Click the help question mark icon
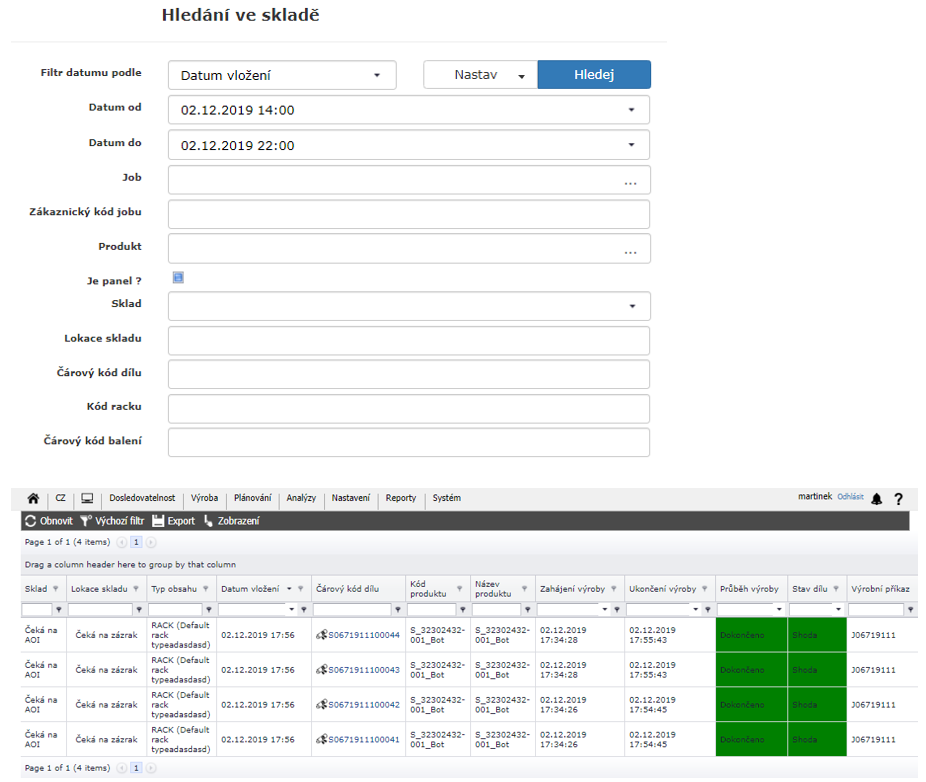 point(898,498)
